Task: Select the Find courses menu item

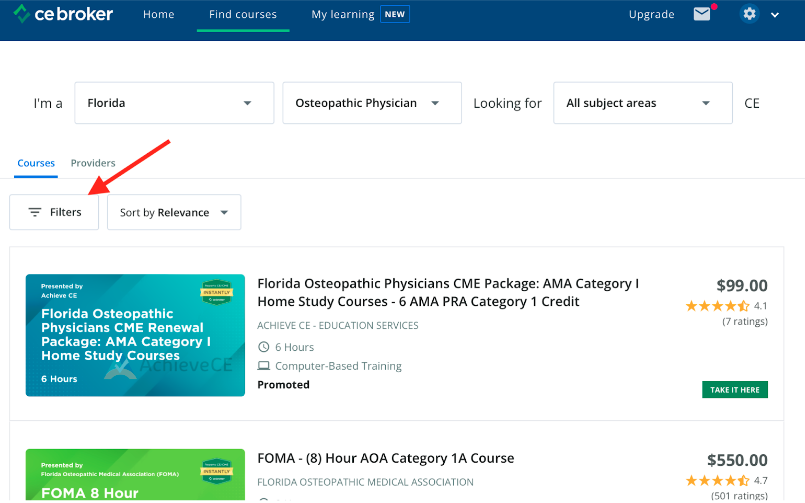Action: click(243, 14)
